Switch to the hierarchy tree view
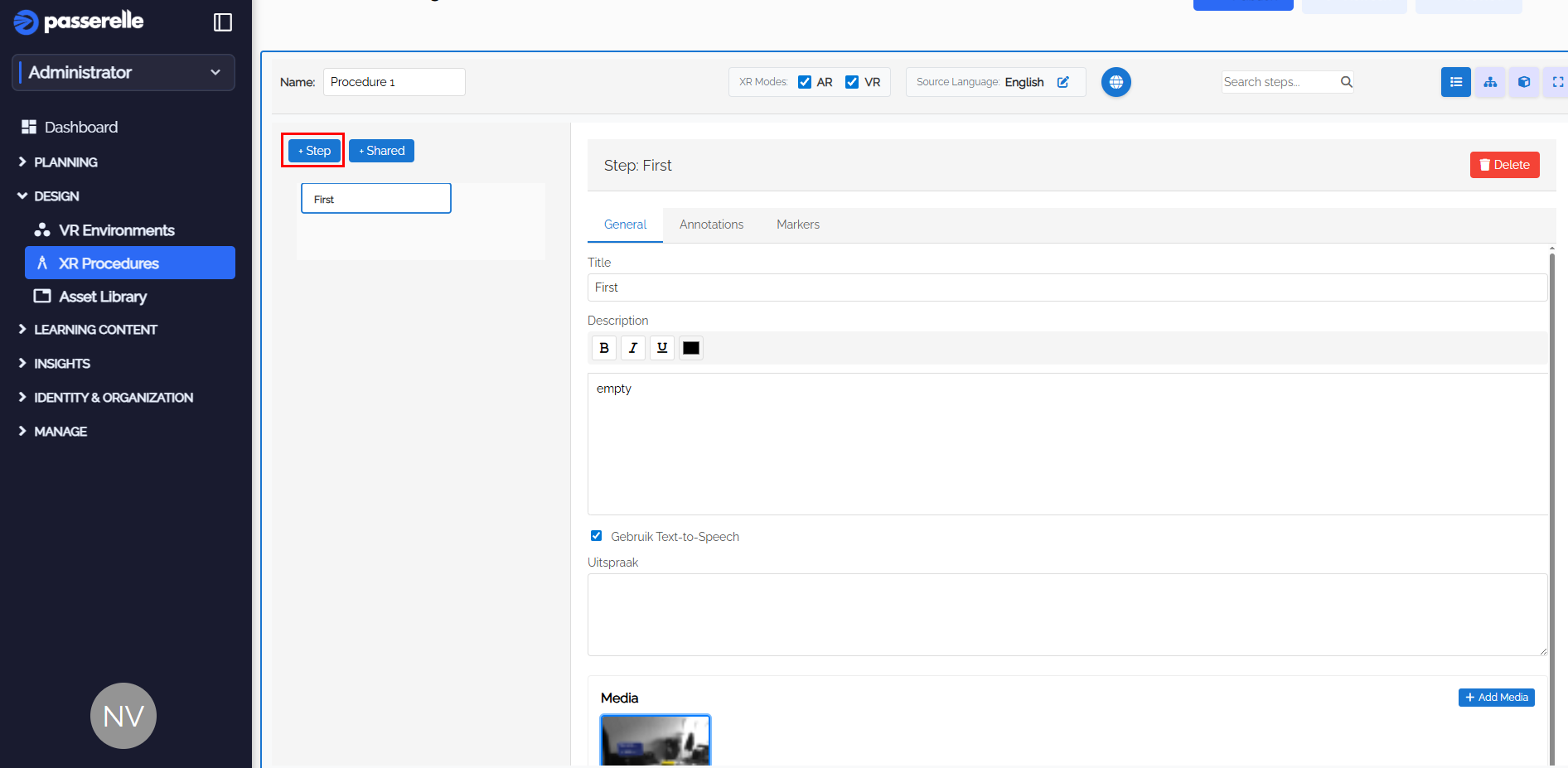 pos(1490,82)
